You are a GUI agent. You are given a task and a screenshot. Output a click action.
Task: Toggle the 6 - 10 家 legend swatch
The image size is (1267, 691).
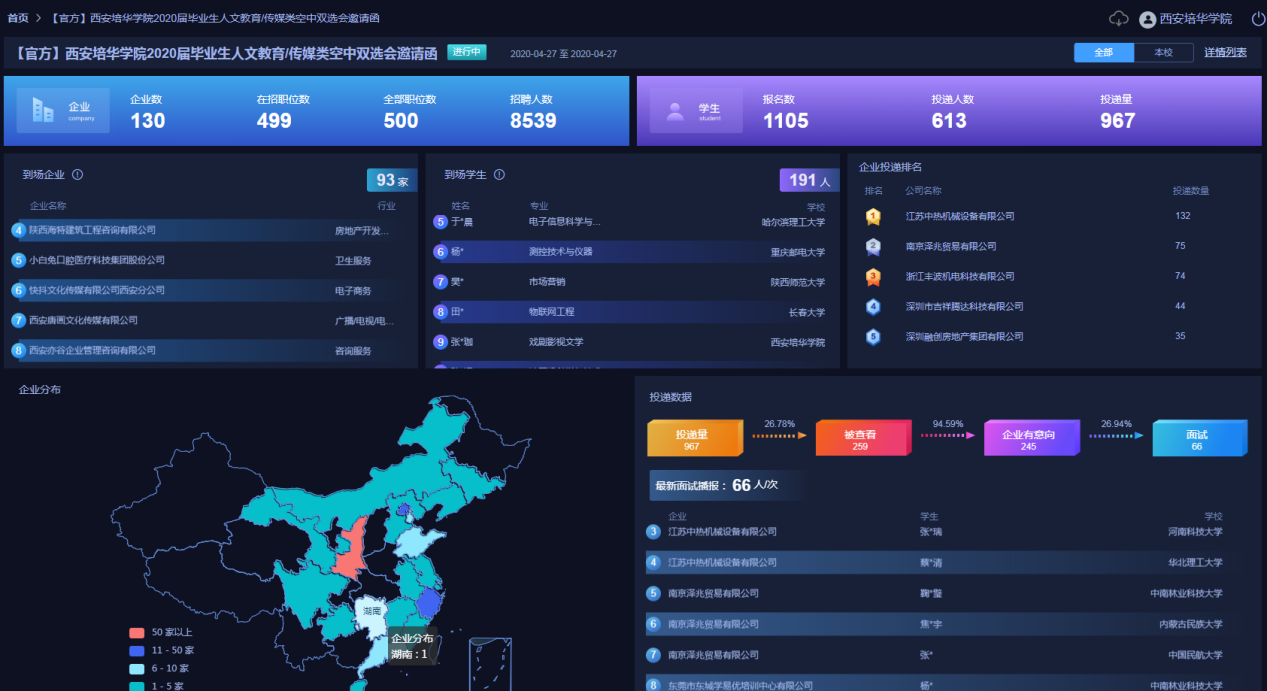(137, 668)
